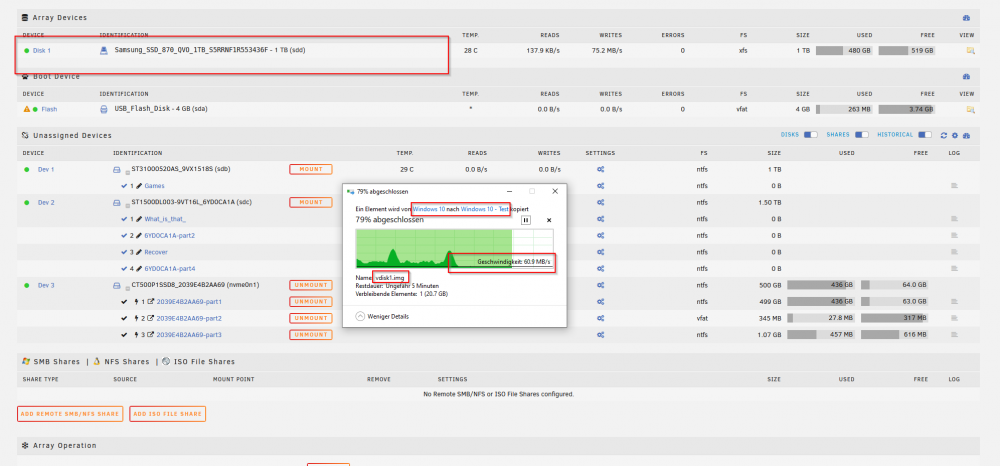Toggle the SHARES switch
Viewport: 1000px width, 466px height.
tap(862, 135)
